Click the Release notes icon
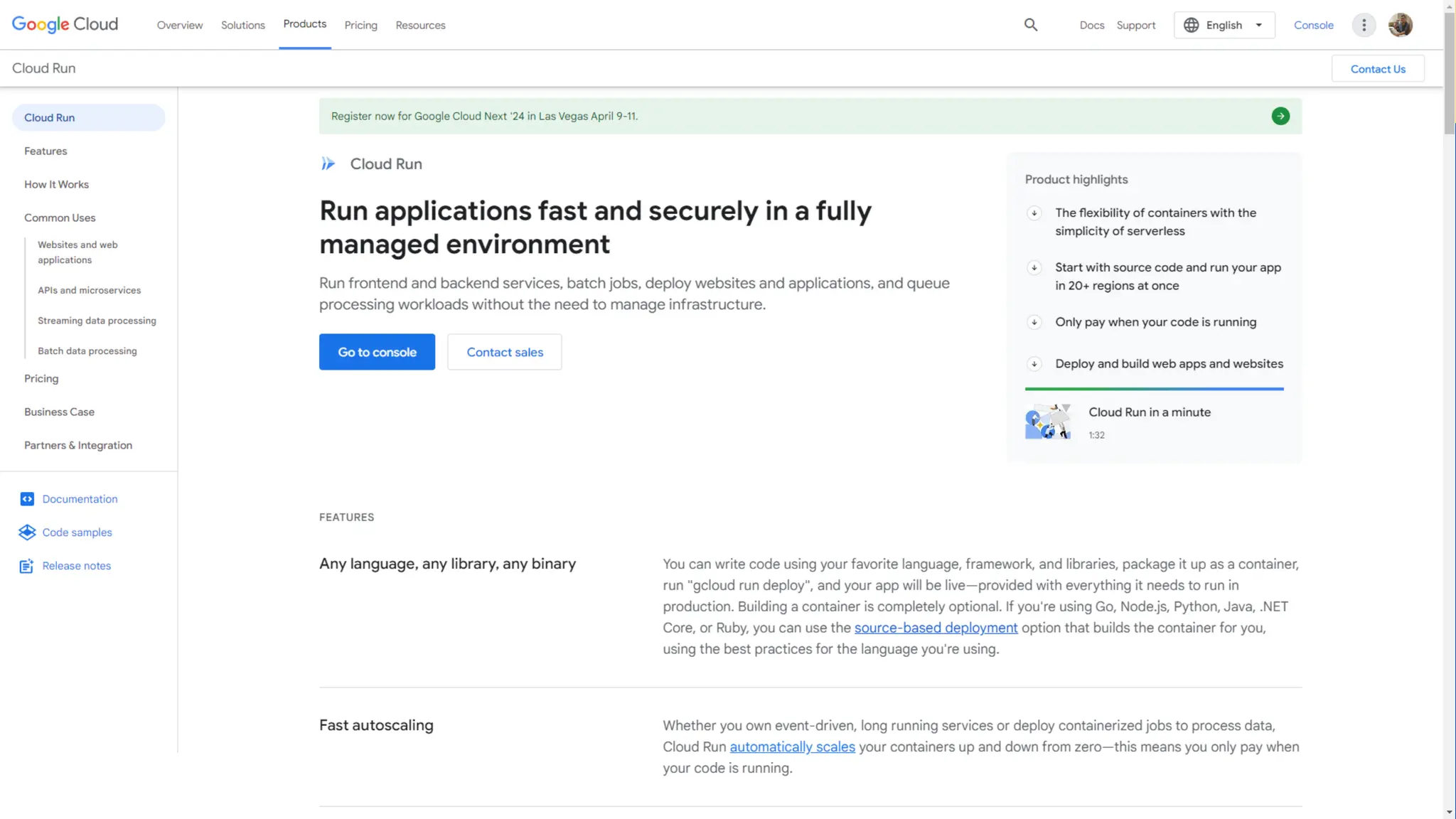Viewport: 1456px width, 819px height. click(26, 566)
